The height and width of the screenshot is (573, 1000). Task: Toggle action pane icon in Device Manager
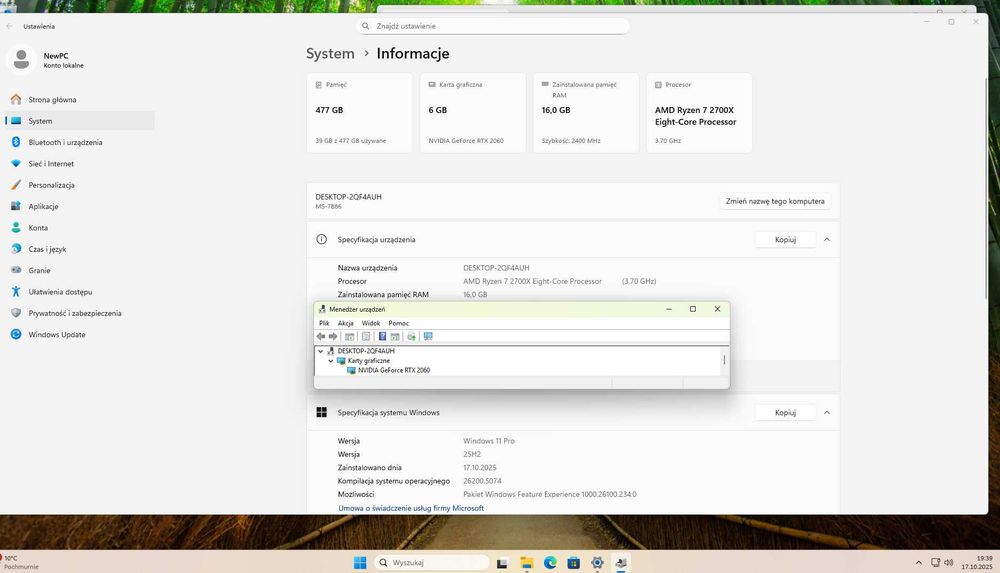[395, 336]
